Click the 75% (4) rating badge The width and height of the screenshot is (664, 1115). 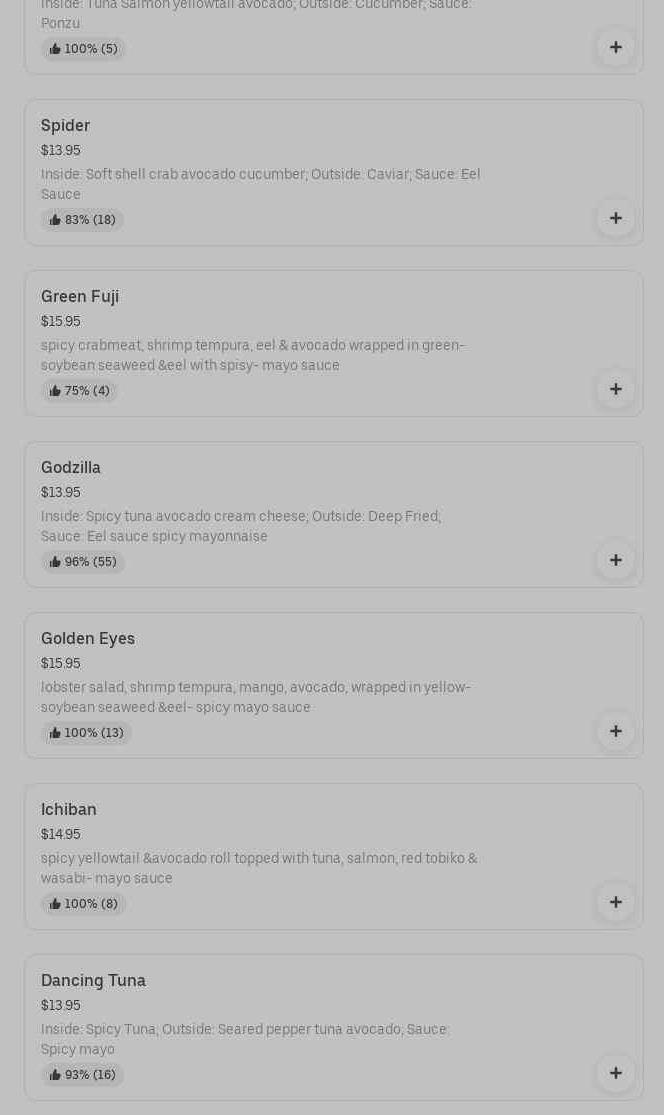click(x=80, y=391)
